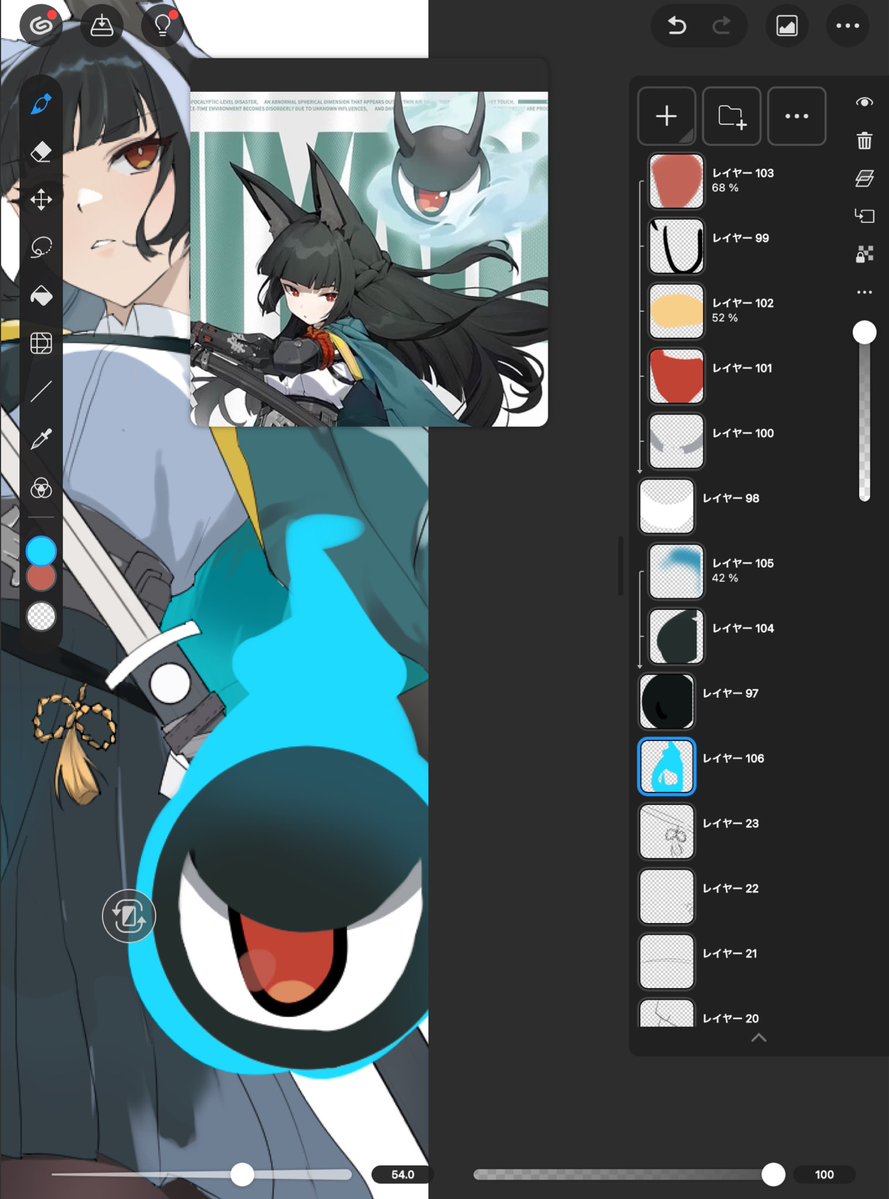Select layer レイヤー 100 thumbnail
889x1199 pixels.
click(676, 441)
